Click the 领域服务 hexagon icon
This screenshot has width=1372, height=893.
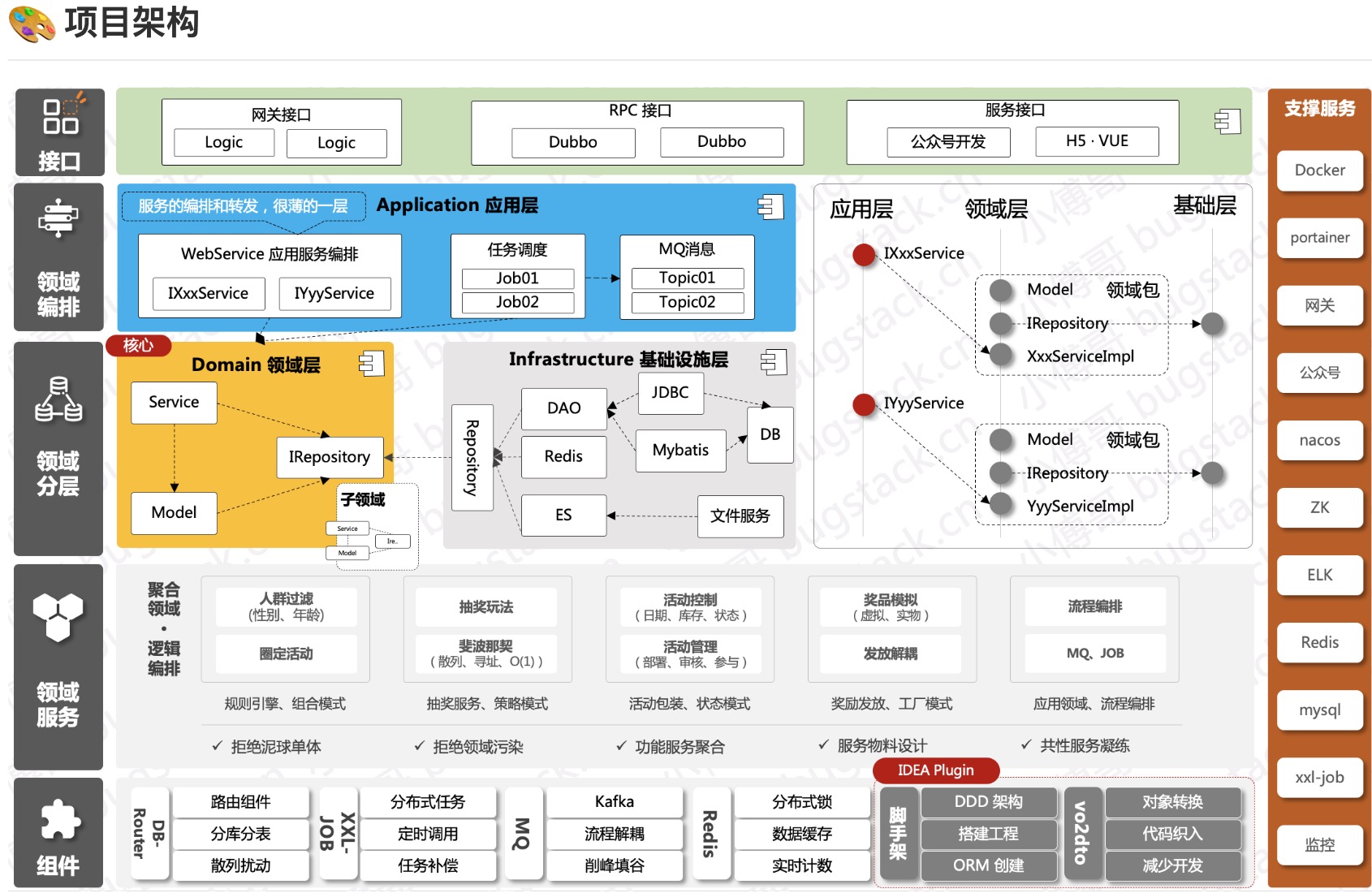pos(58,617)
